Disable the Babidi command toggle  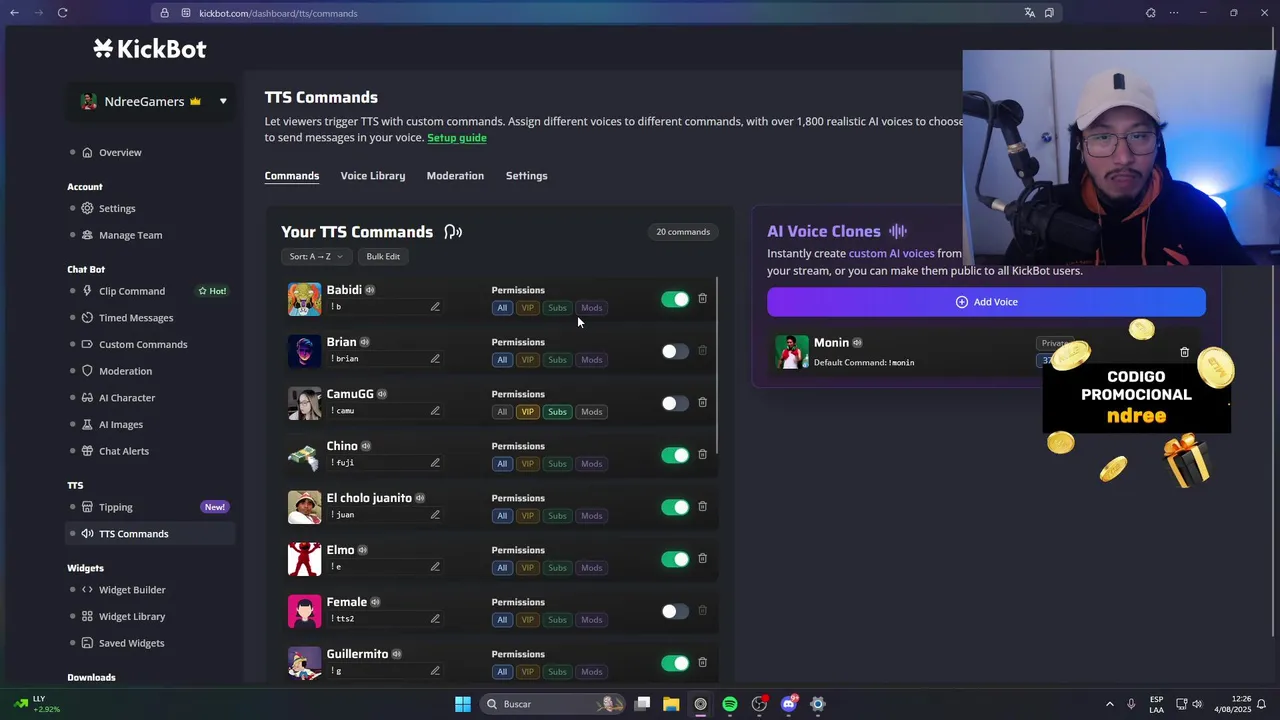pyautogui.click(x=675, y=299)
